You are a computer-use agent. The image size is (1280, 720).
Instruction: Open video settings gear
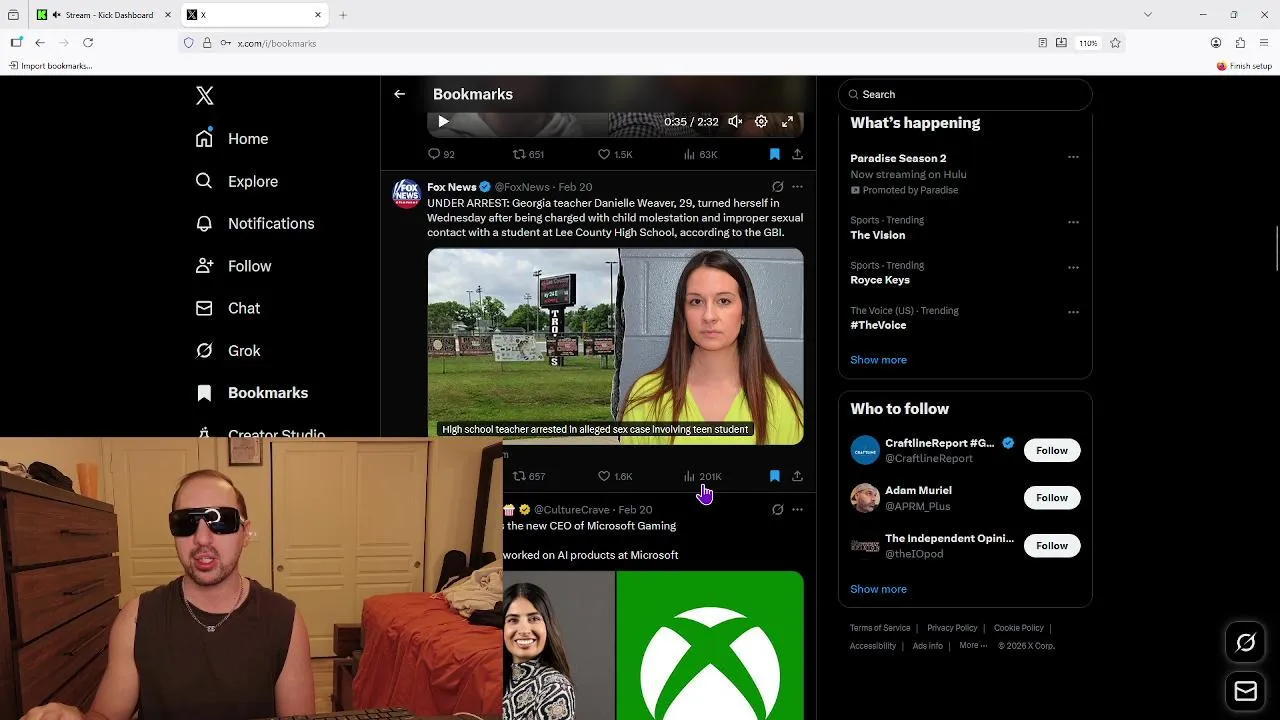[x=761, y=122]
